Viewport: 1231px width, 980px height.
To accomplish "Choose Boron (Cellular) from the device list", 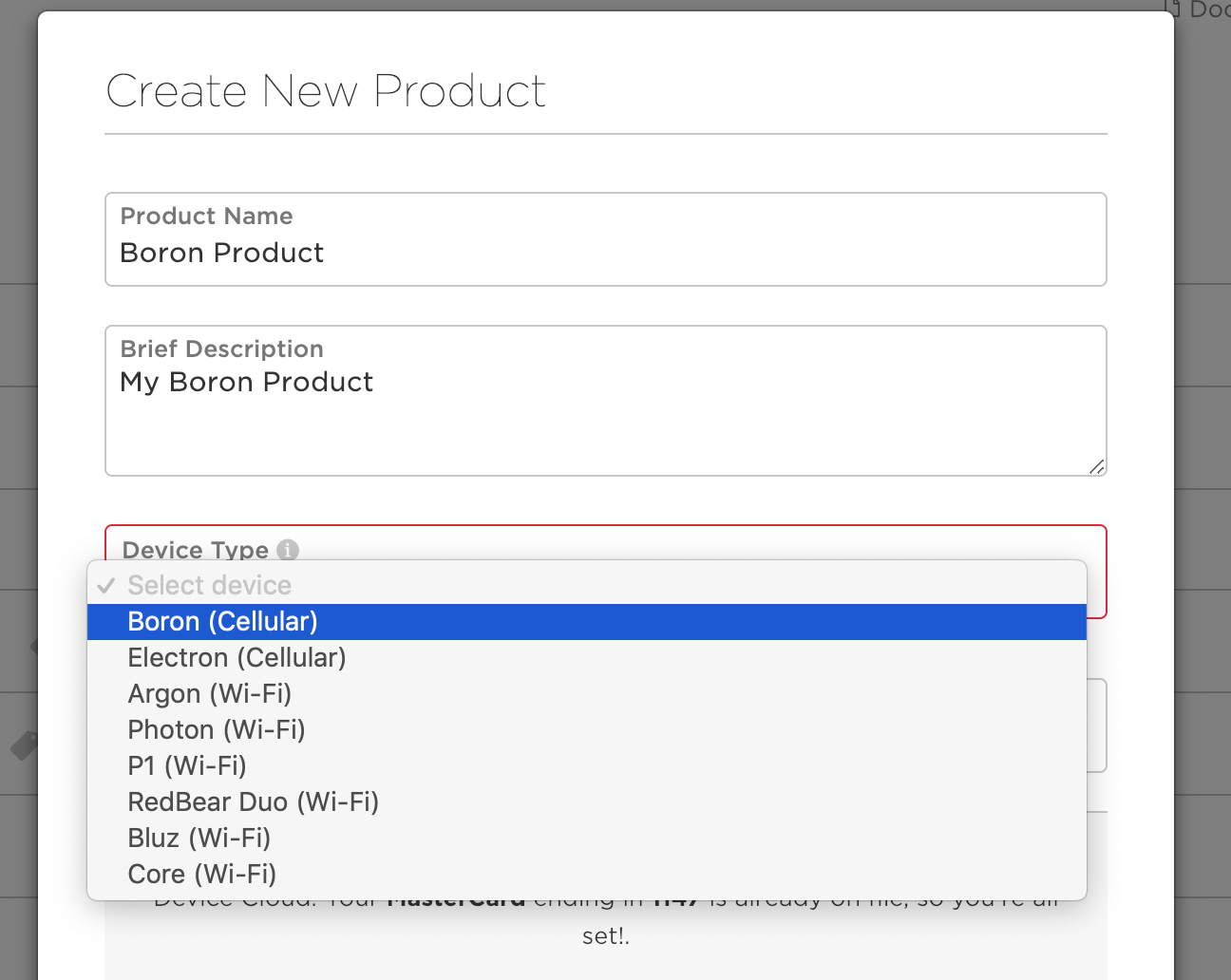I will point(222,622).
